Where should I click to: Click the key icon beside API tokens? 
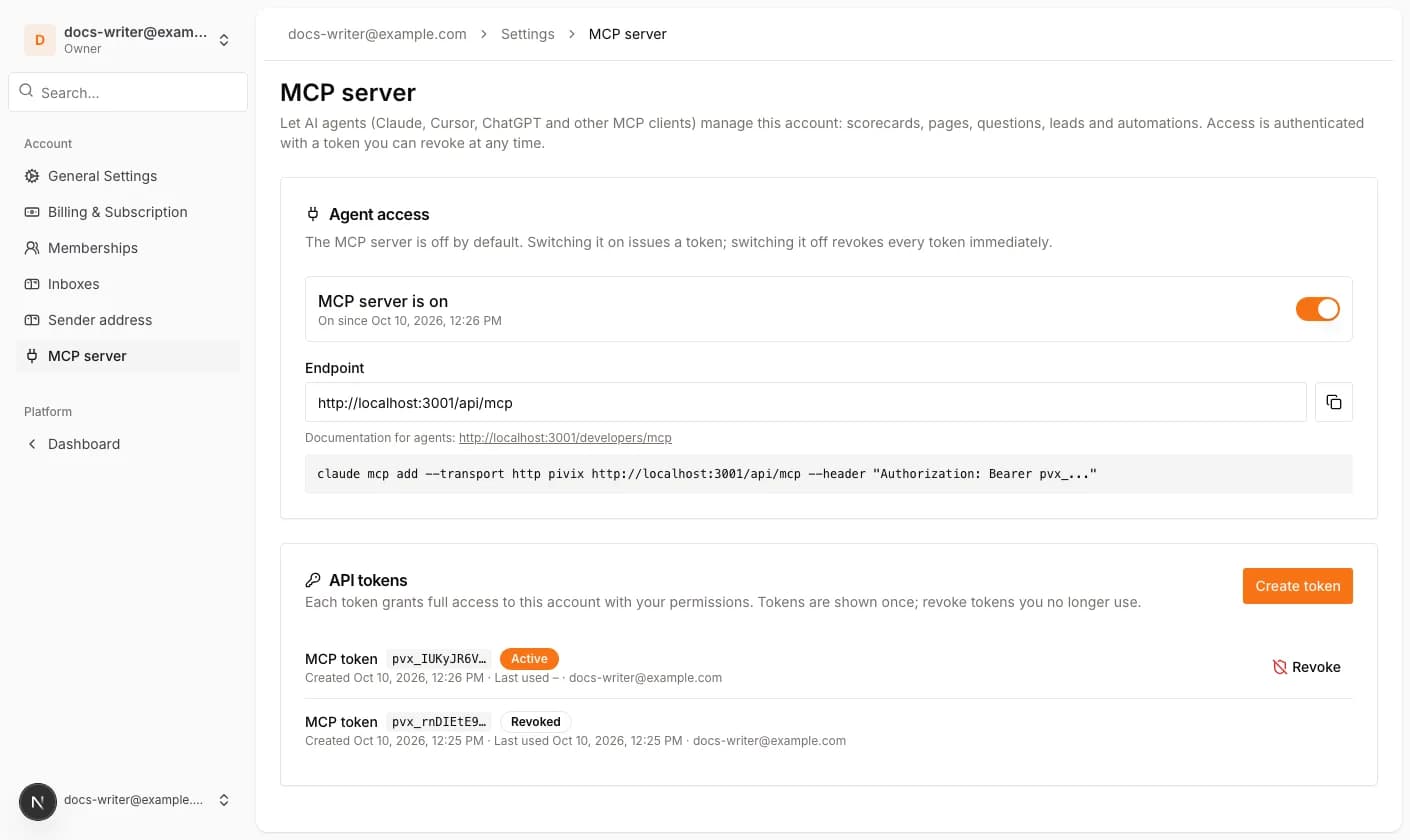pos(313,580)
